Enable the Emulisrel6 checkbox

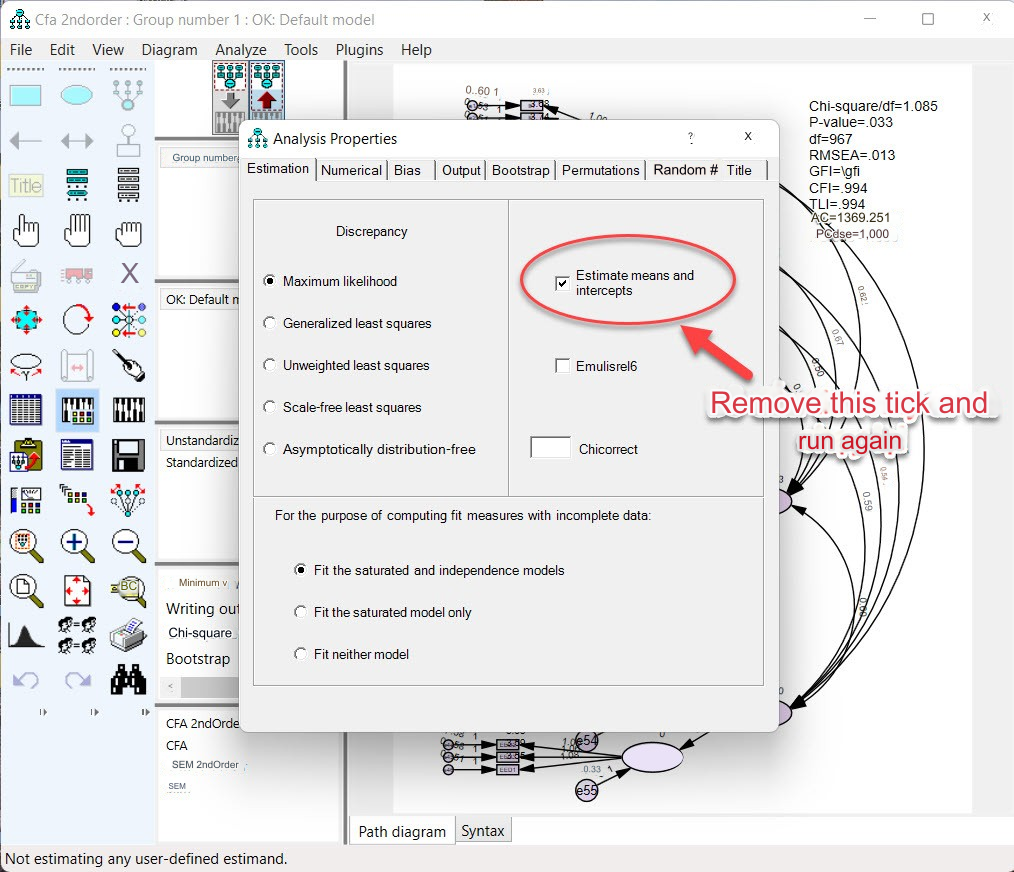[562, 366]
